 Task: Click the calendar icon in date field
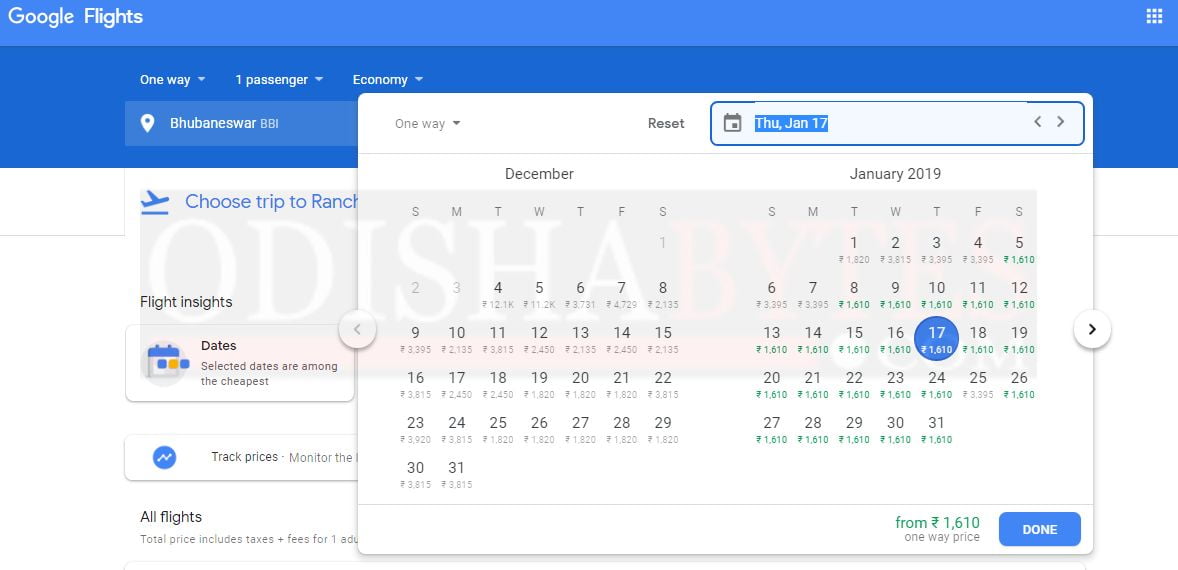pos(733,123)
